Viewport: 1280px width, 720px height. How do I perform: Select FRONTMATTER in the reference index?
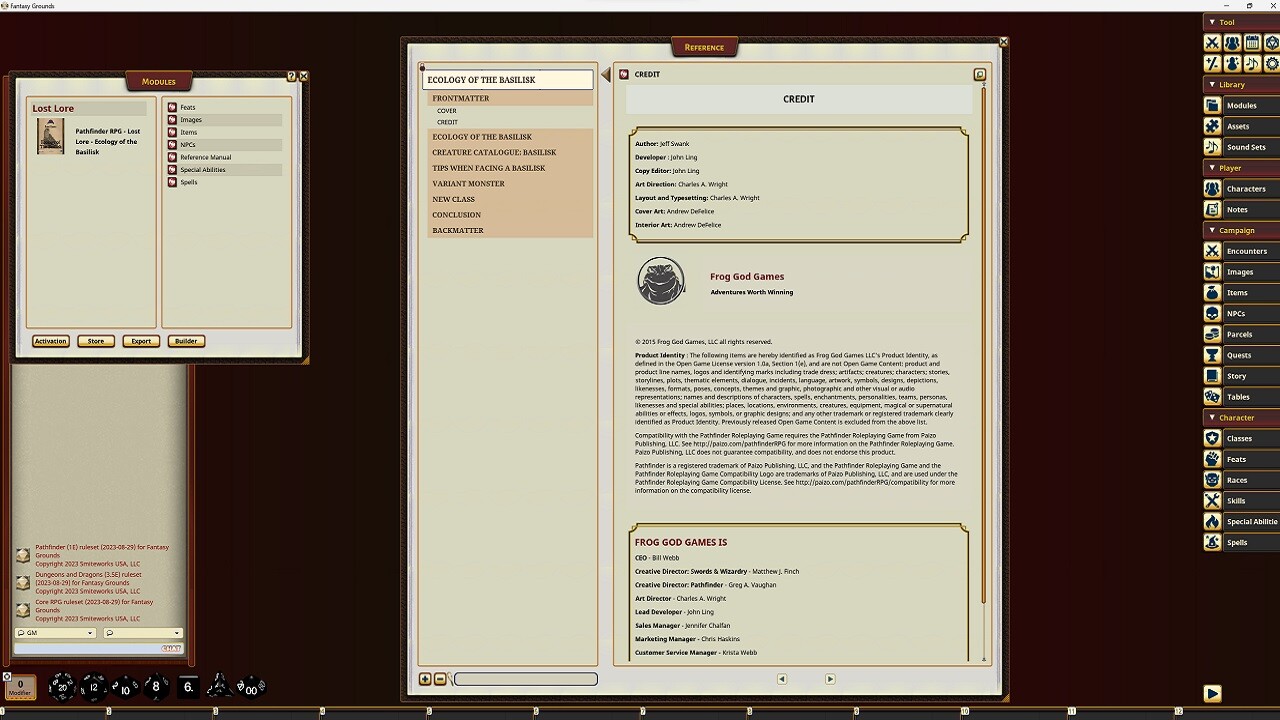pos(459,97)
